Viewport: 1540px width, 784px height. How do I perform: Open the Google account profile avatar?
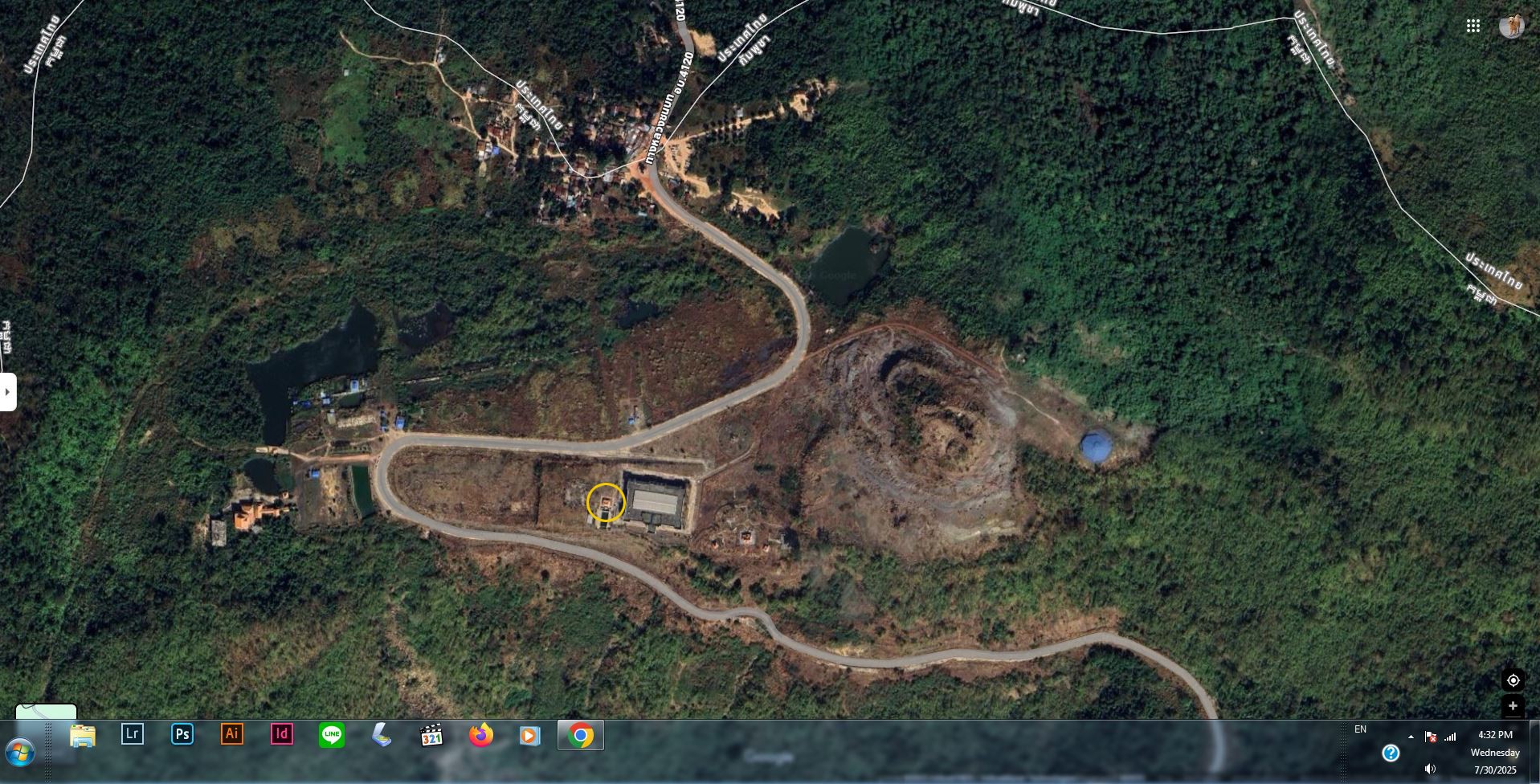(x=1512, y=26)
